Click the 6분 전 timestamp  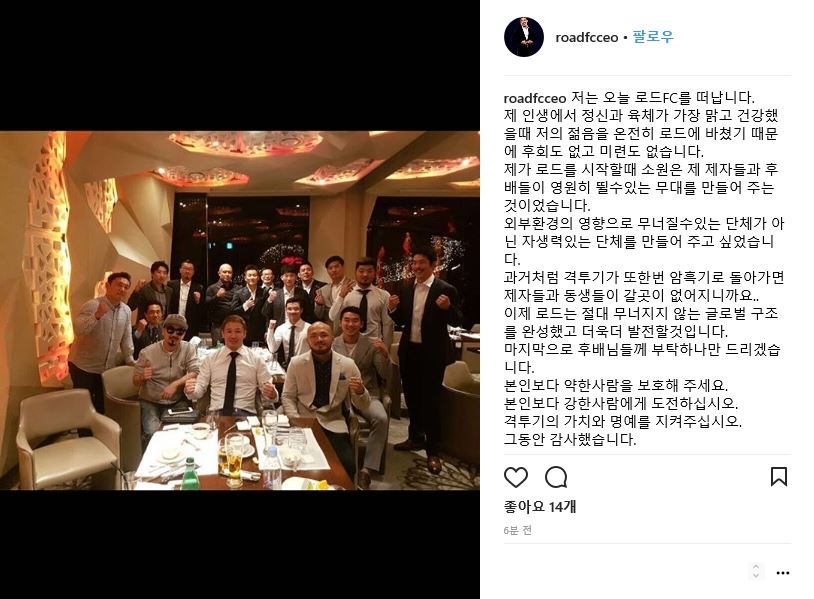[x=518, y=530]
